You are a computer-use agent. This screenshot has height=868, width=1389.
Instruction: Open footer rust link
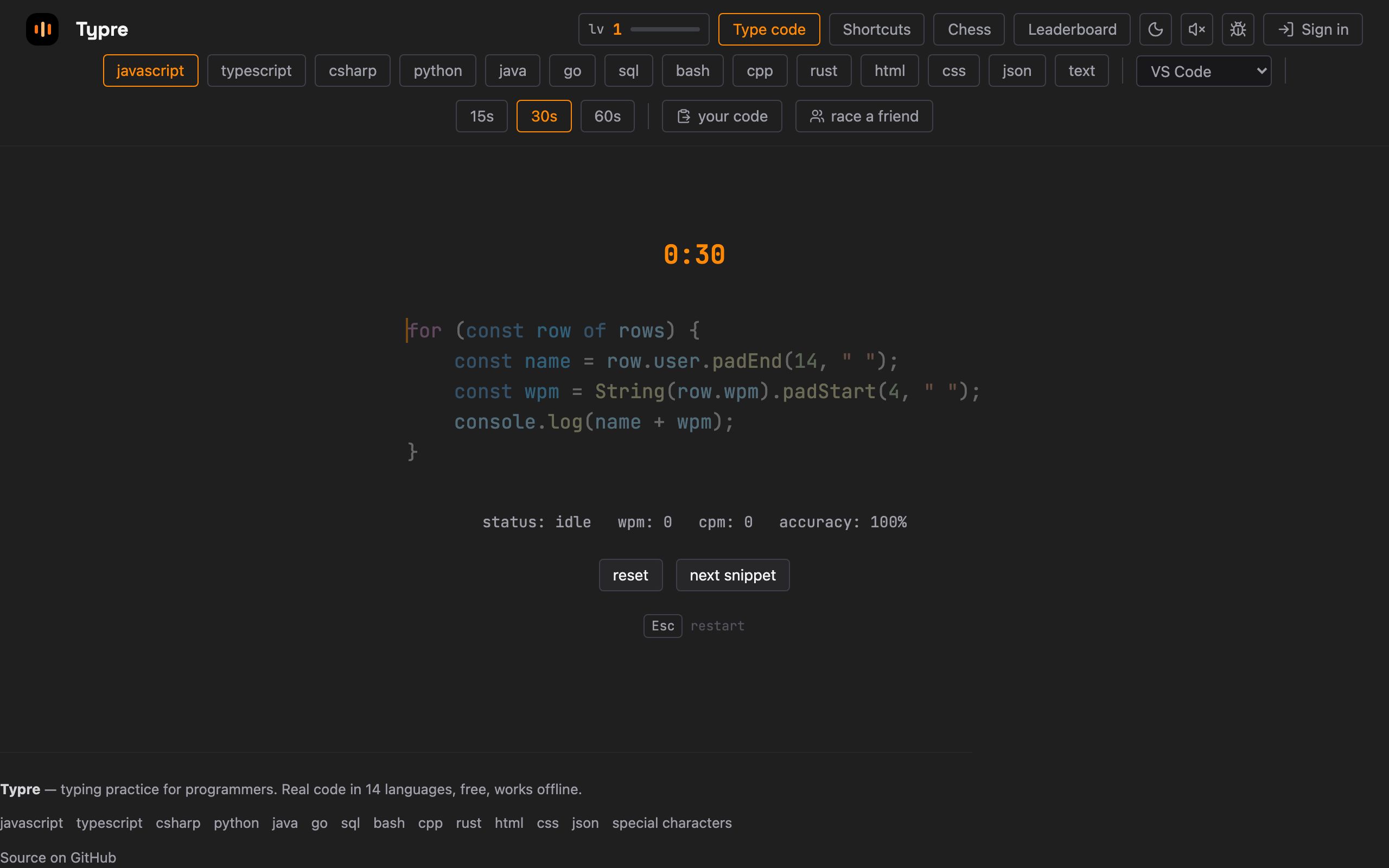468,822
